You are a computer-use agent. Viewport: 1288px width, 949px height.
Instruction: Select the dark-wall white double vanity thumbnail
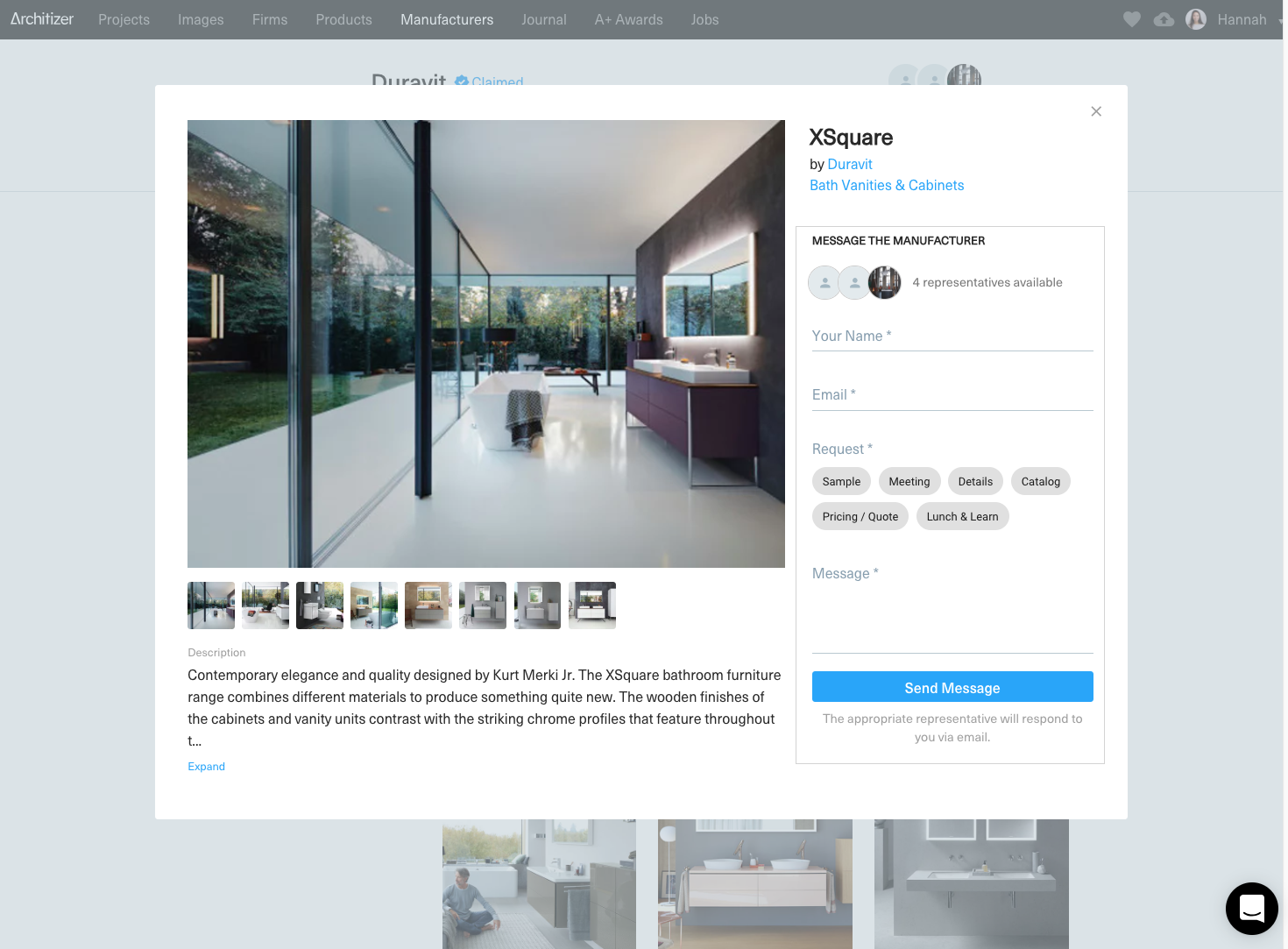click(x=592, y=606)
